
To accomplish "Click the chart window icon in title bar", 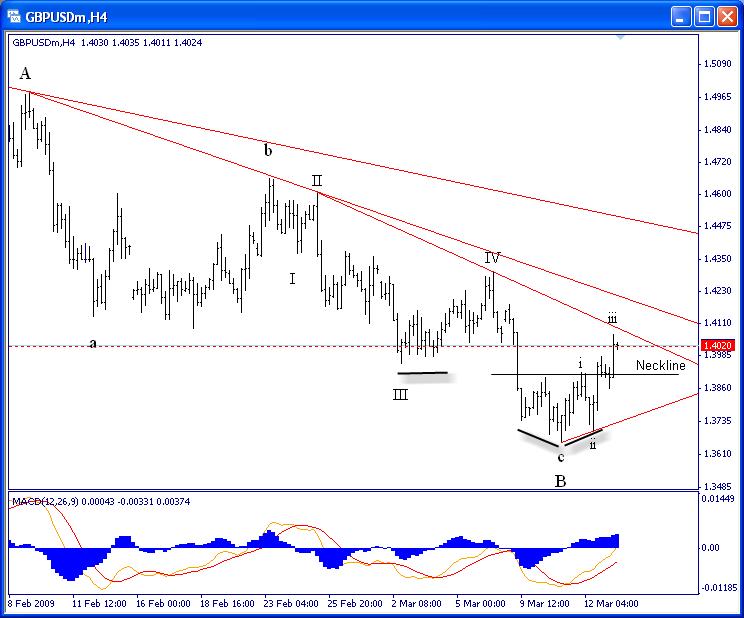I will (x=14, y=17).
